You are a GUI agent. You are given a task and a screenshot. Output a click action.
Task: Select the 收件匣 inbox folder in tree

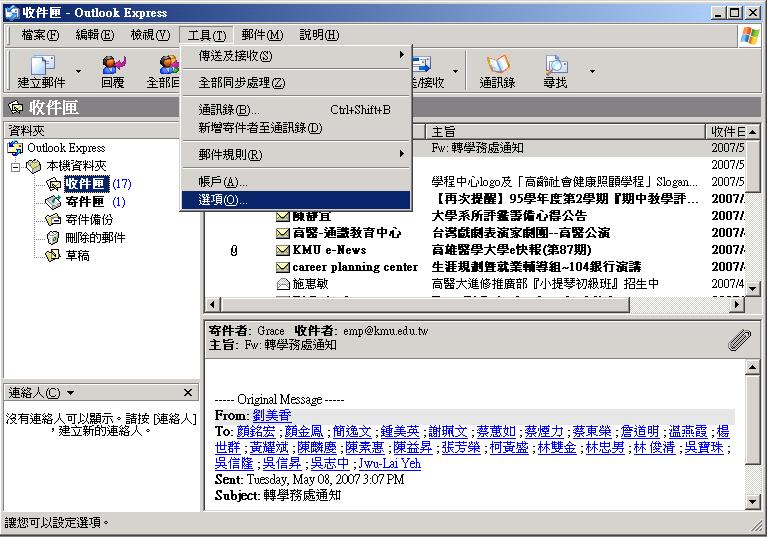click(85, 183)
